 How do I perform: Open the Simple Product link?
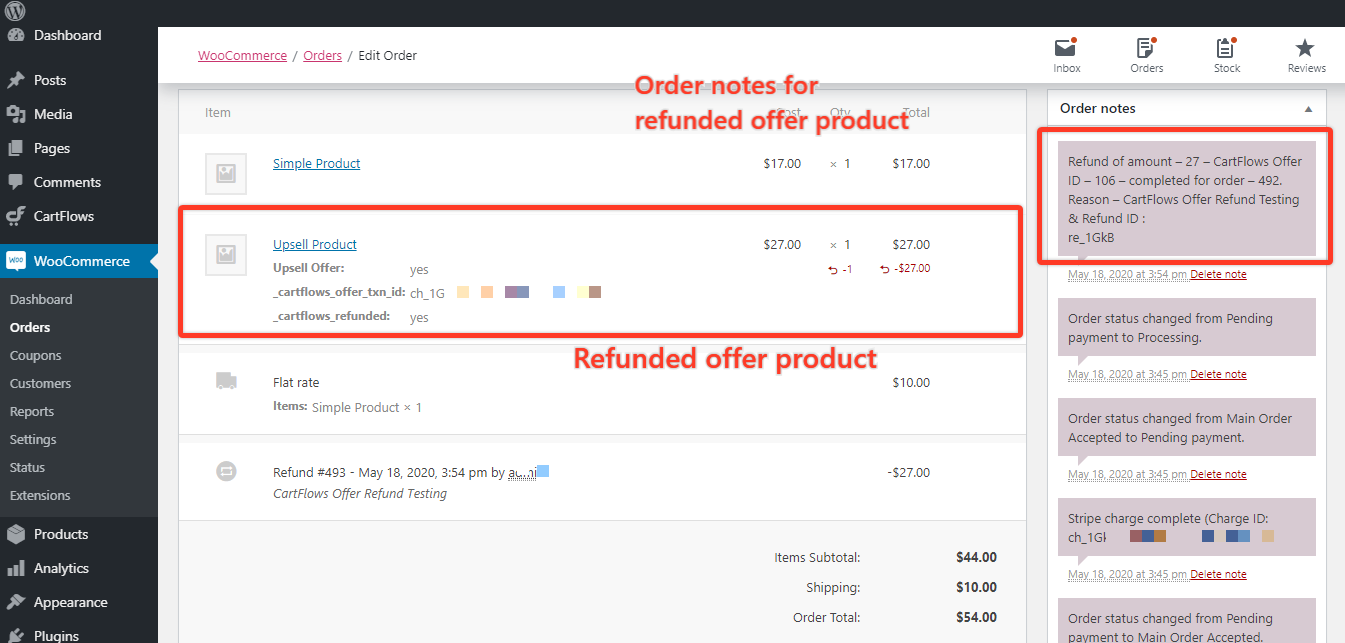pos(316,163)
